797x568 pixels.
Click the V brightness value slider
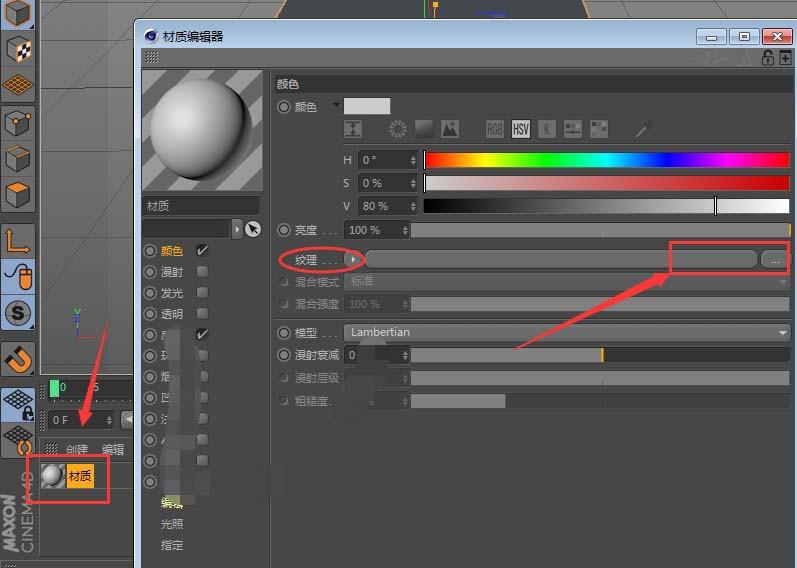607,206
